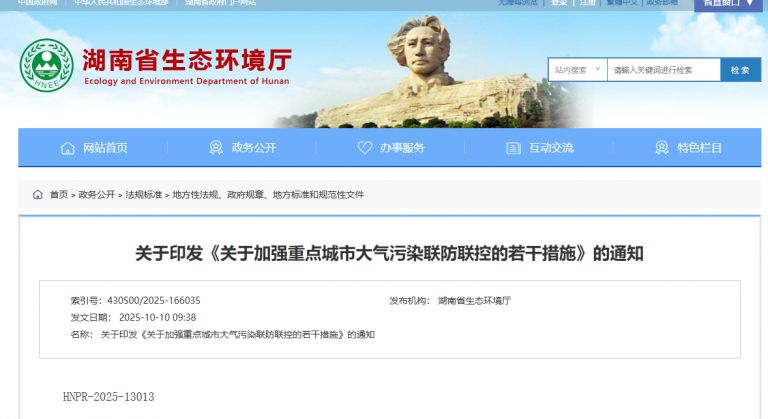Select the 特色栏目 navigation menu item

pos(699,148)
